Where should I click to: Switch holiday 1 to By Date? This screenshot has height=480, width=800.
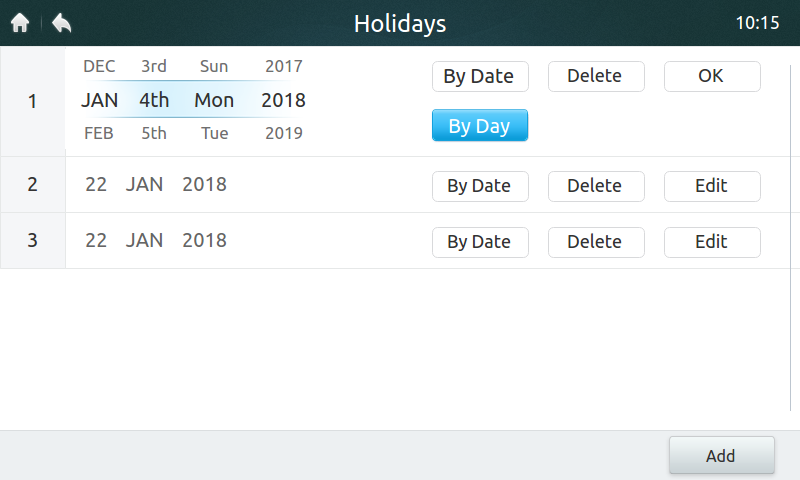(x=479, y=76)
